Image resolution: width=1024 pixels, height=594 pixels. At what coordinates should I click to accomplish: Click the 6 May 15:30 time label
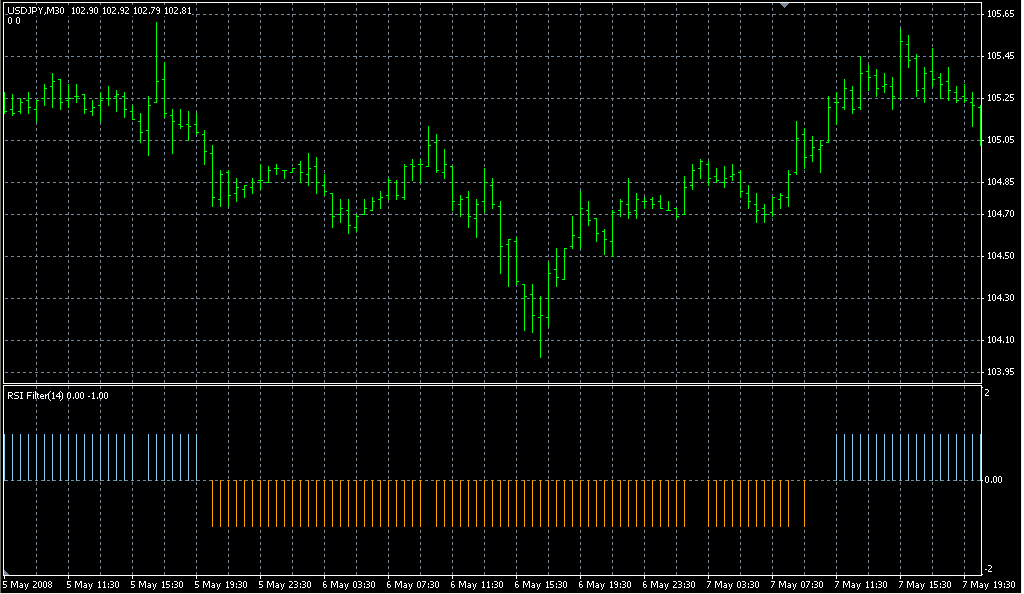[x=541, y=585]
